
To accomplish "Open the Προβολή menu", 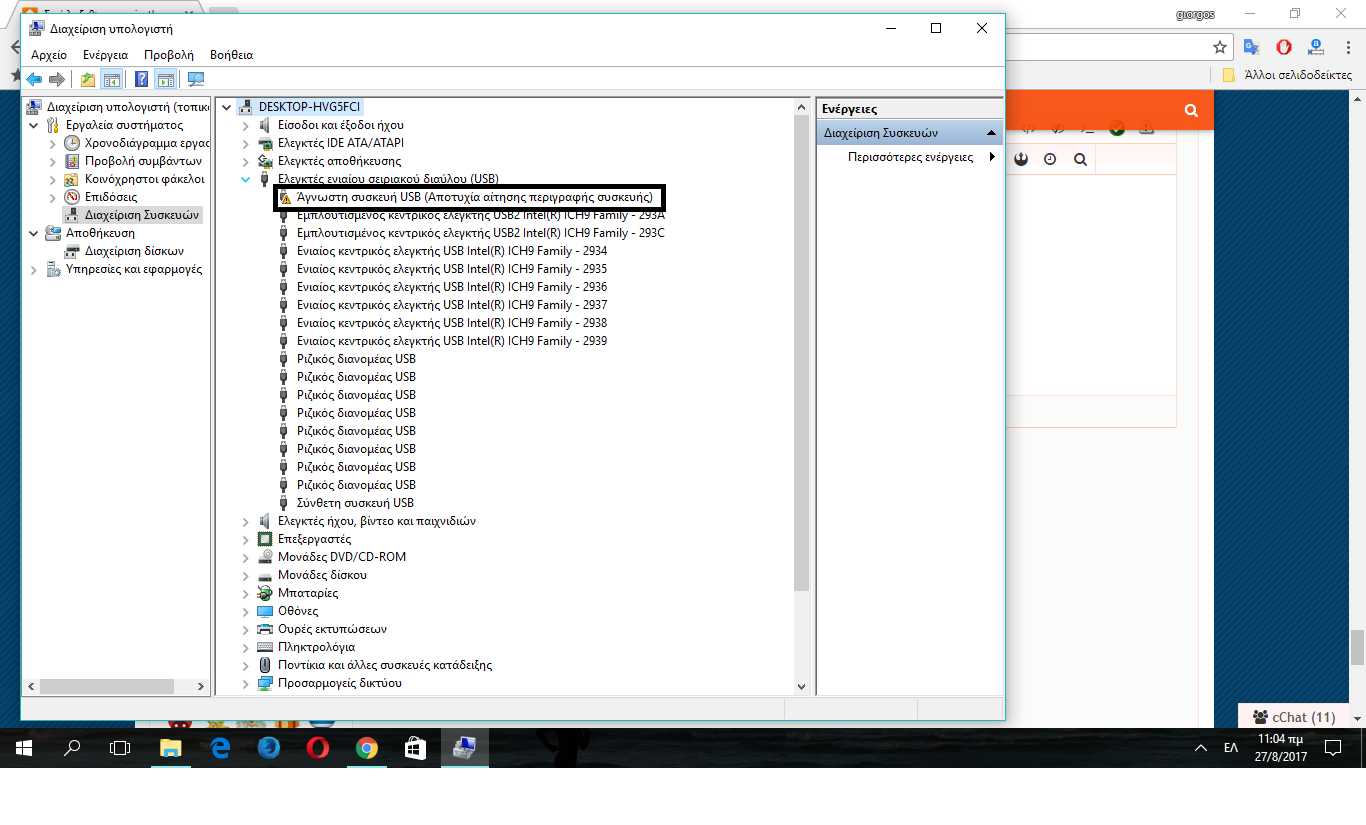I will [168, 55].
